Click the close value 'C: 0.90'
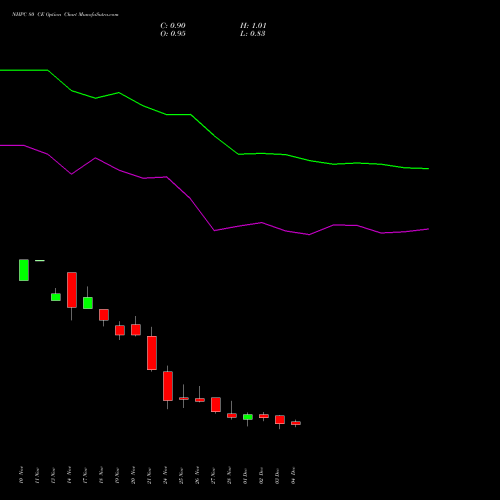This screenshot has width=500, height=500. click(173, 26)
